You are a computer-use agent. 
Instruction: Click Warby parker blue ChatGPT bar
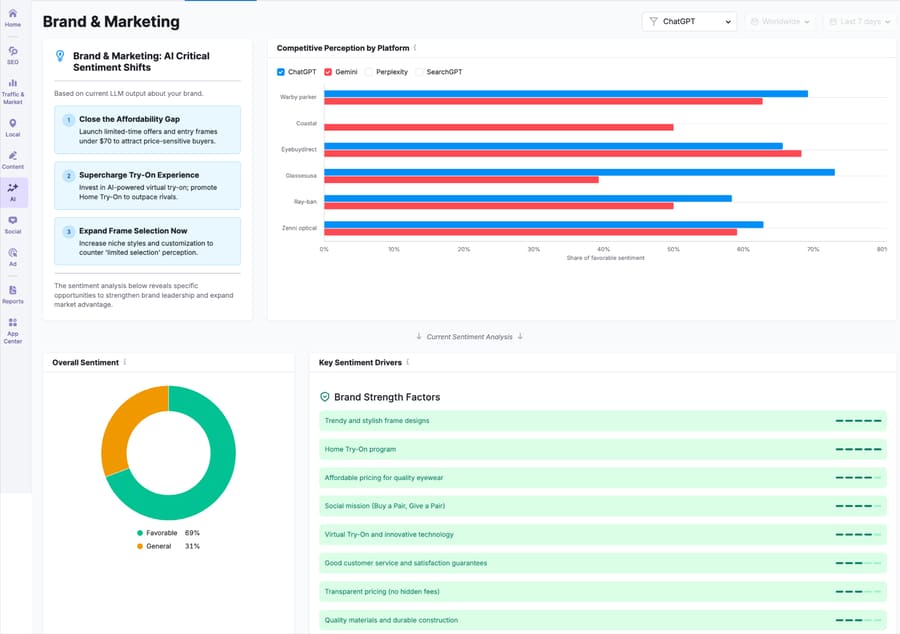click(566, 94)
